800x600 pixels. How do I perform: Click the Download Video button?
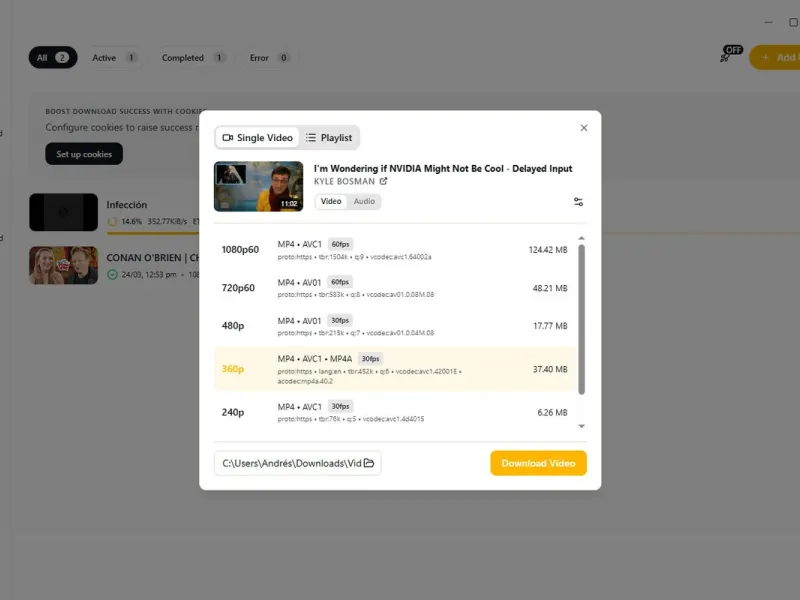tap(538, 463)
